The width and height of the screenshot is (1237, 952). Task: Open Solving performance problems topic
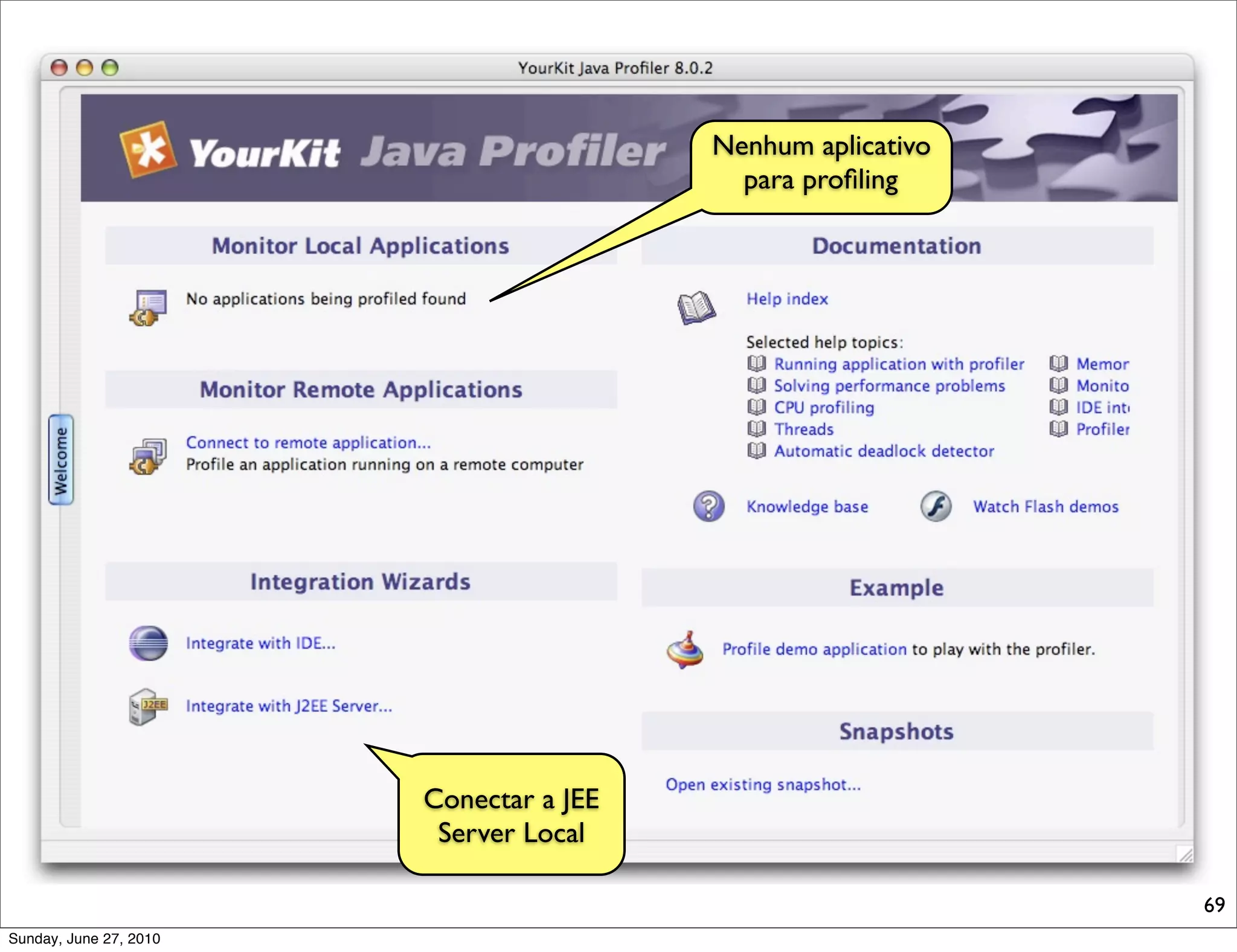click(890, 386)
